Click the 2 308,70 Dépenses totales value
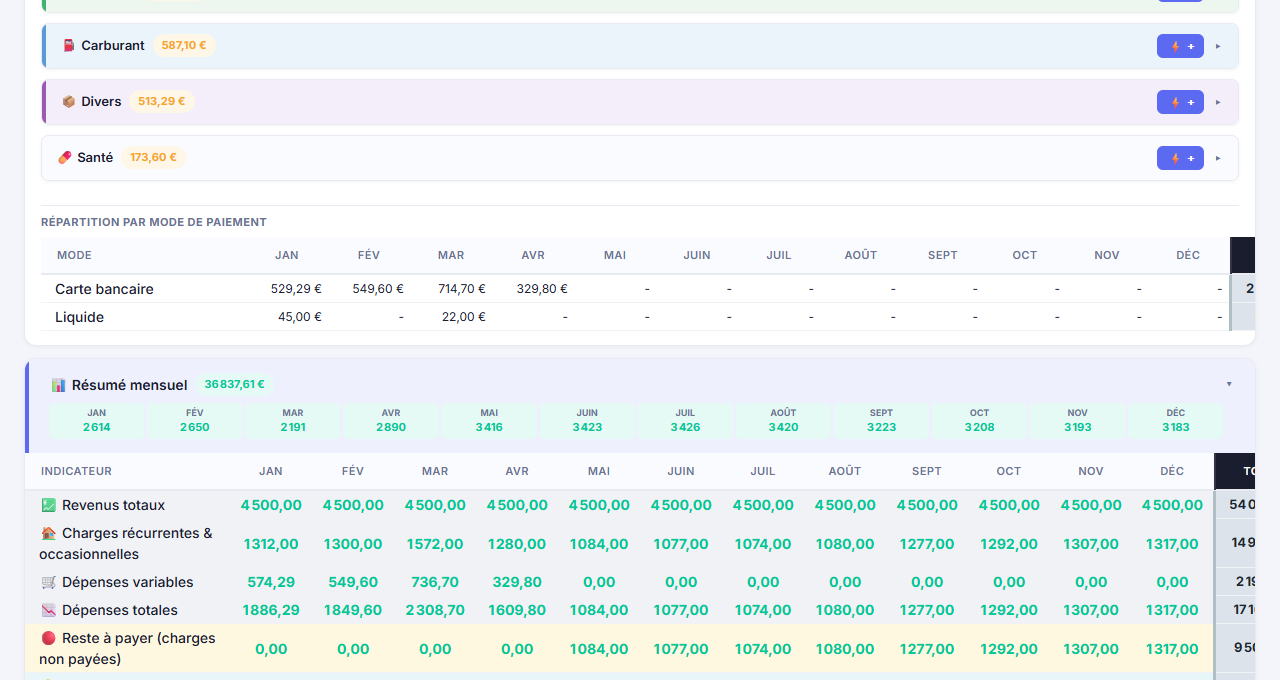This screenshot has height=680, width=1280. [x=435, y=610]
